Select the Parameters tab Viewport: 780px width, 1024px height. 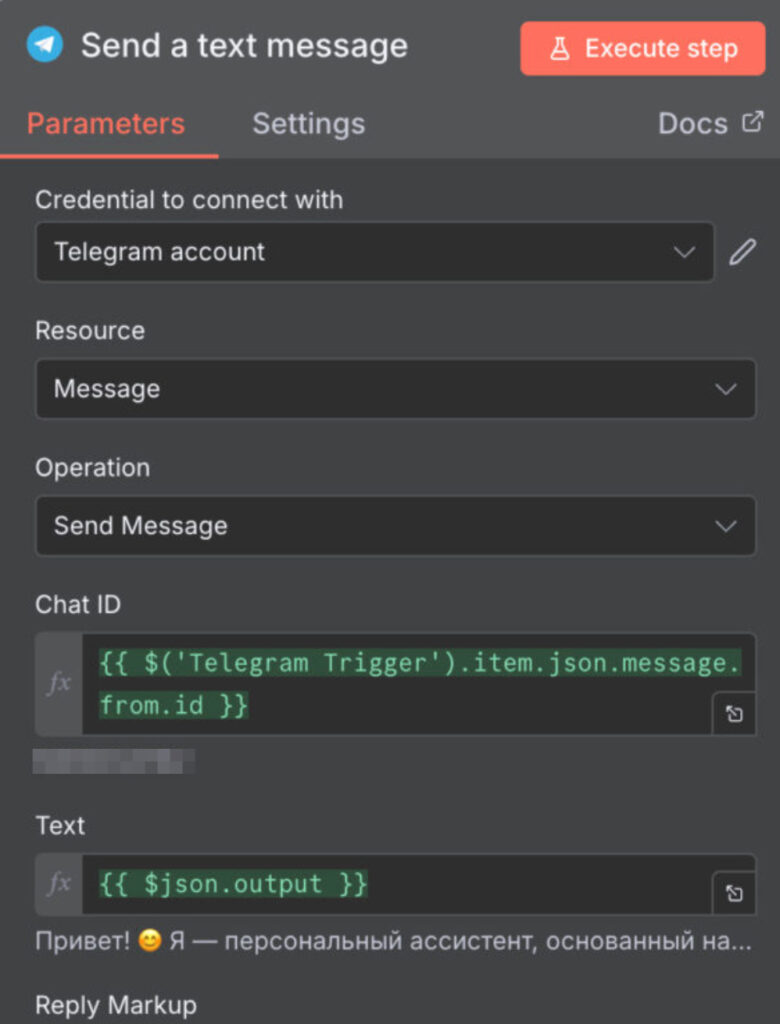point(106,123)
